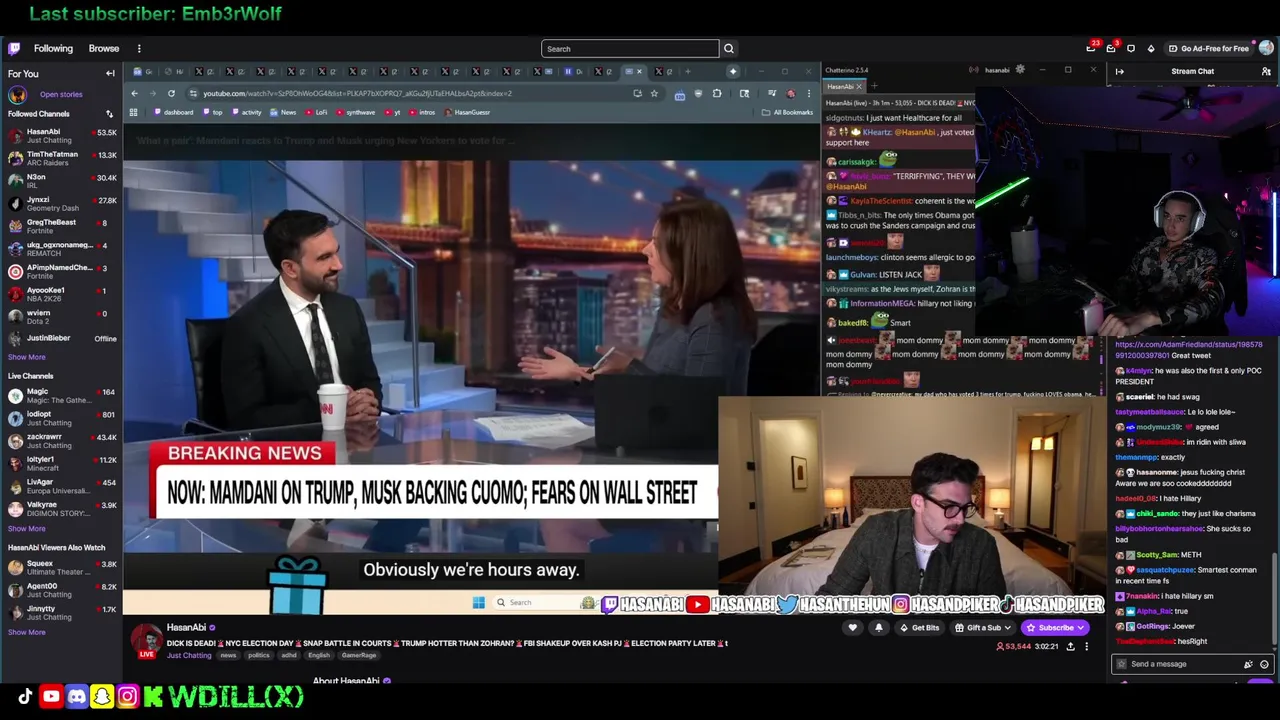Open the browser three-dot menu
The height and width of the screenshot is (720, 1280).
[x=809, y=93]
